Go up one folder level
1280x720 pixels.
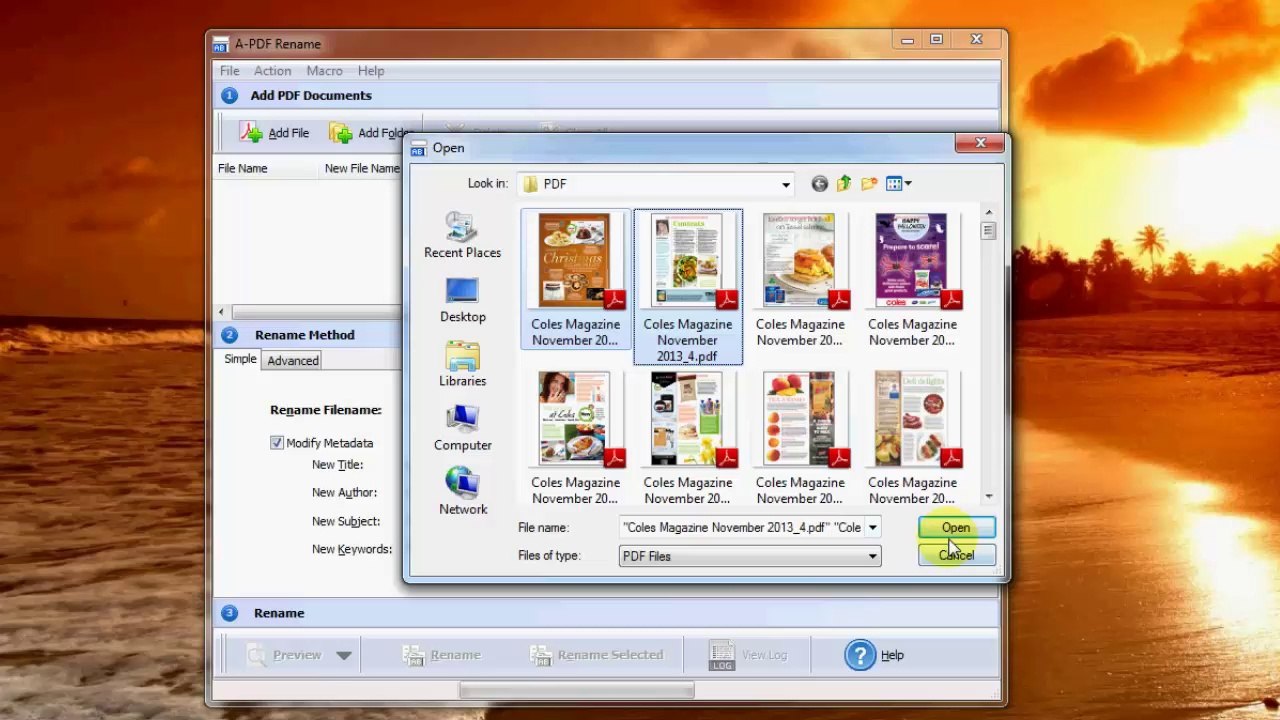point(844,183)
